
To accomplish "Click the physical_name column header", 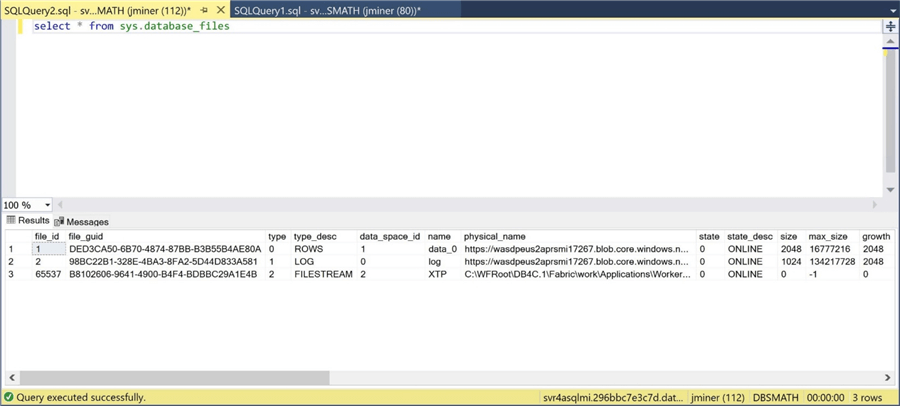I will coord(579,236).
